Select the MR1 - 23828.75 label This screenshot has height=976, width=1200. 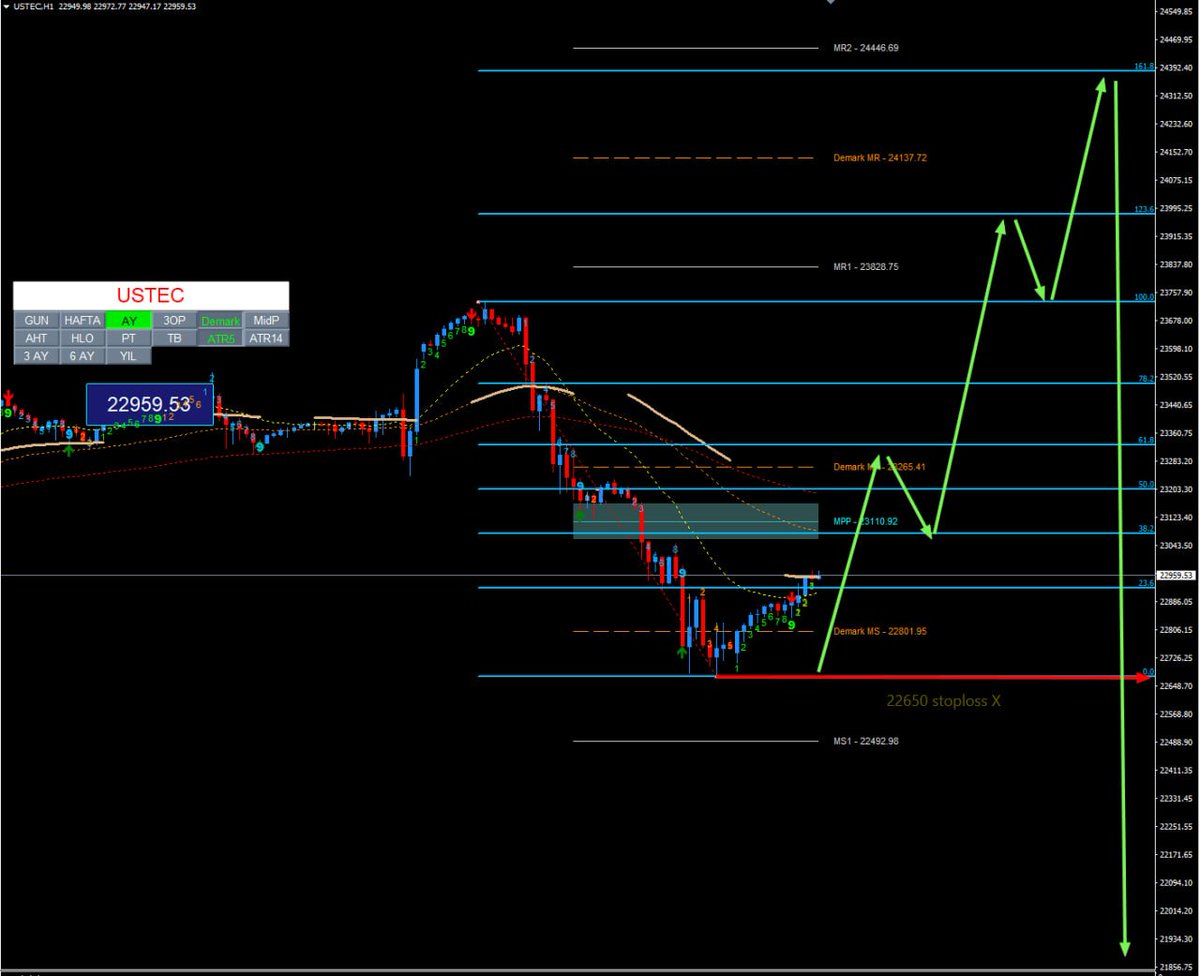(865, 267)
